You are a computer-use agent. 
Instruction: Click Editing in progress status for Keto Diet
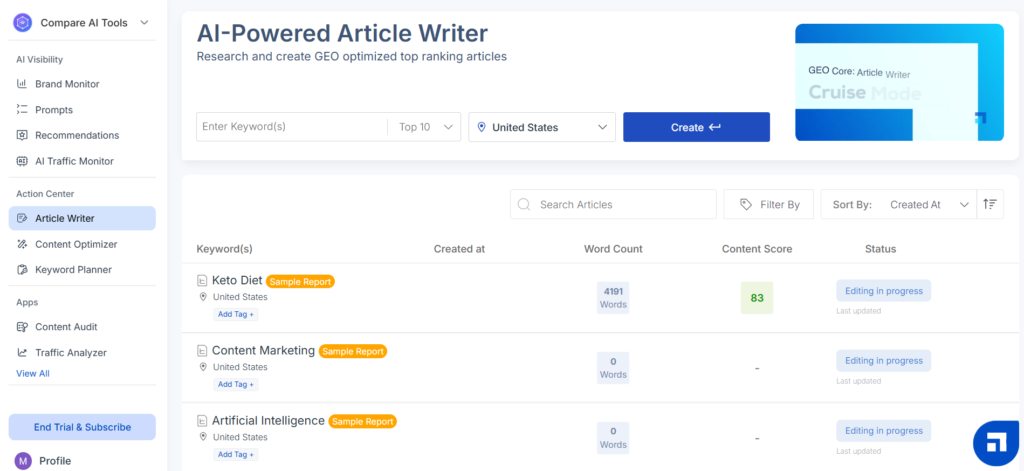[x=884, y=291]
